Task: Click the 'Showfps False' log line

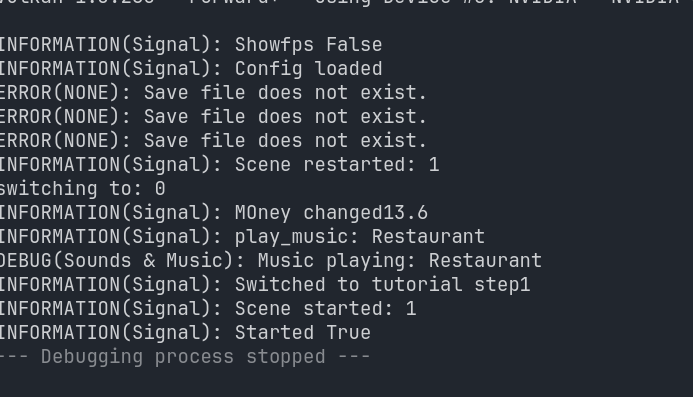Action: 191,45
